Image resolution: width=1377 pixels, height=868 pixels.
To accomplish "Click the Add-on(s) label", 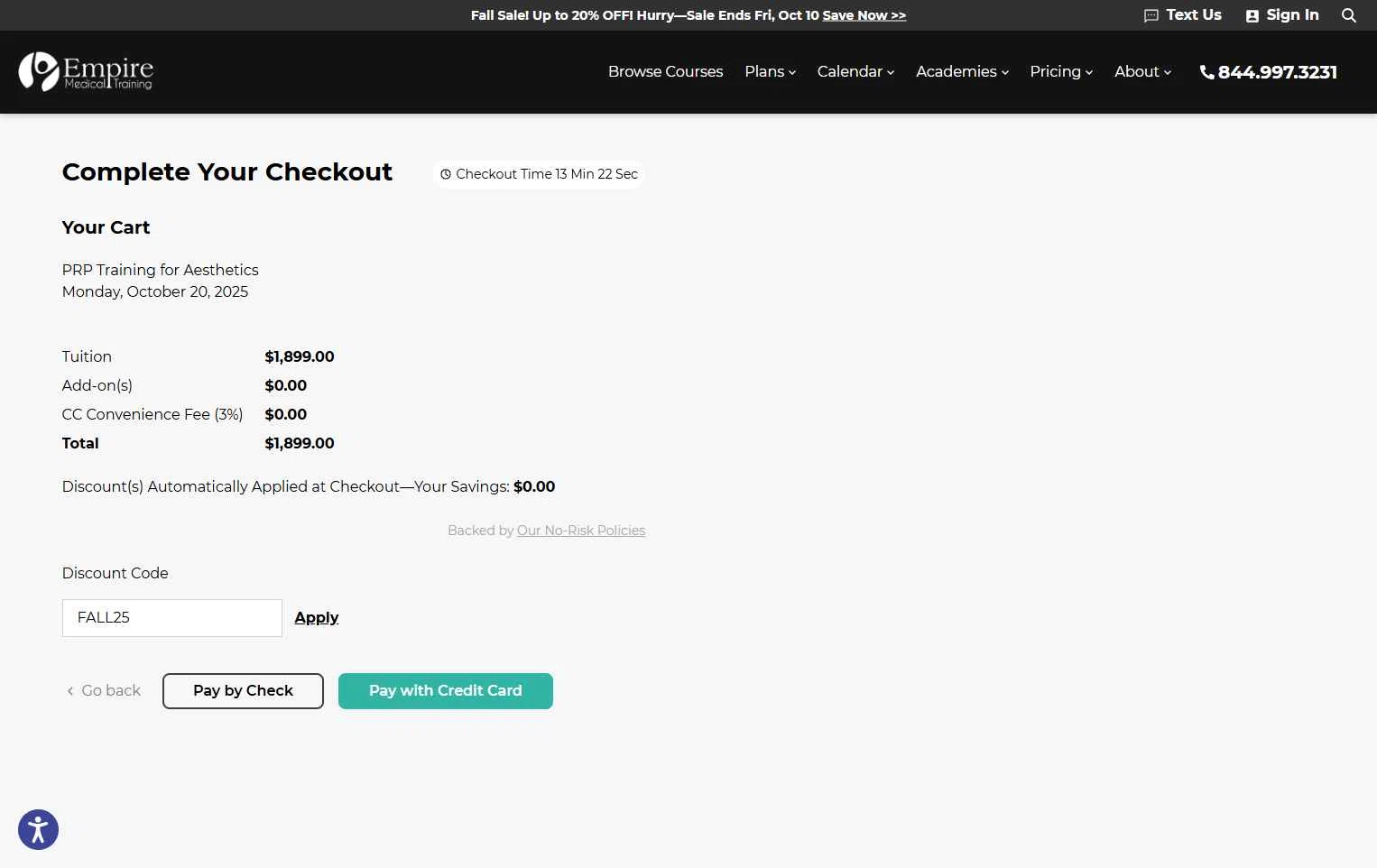I will point(97,385).
